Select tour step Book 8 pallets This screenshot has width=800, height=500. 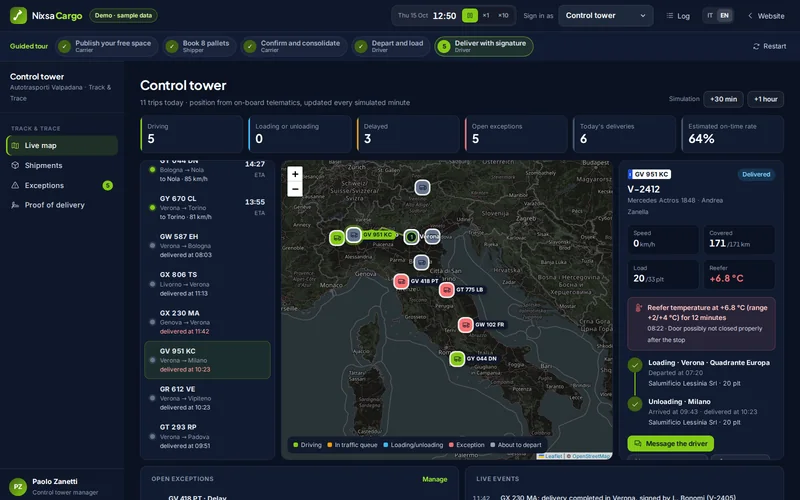coord(199,46)
